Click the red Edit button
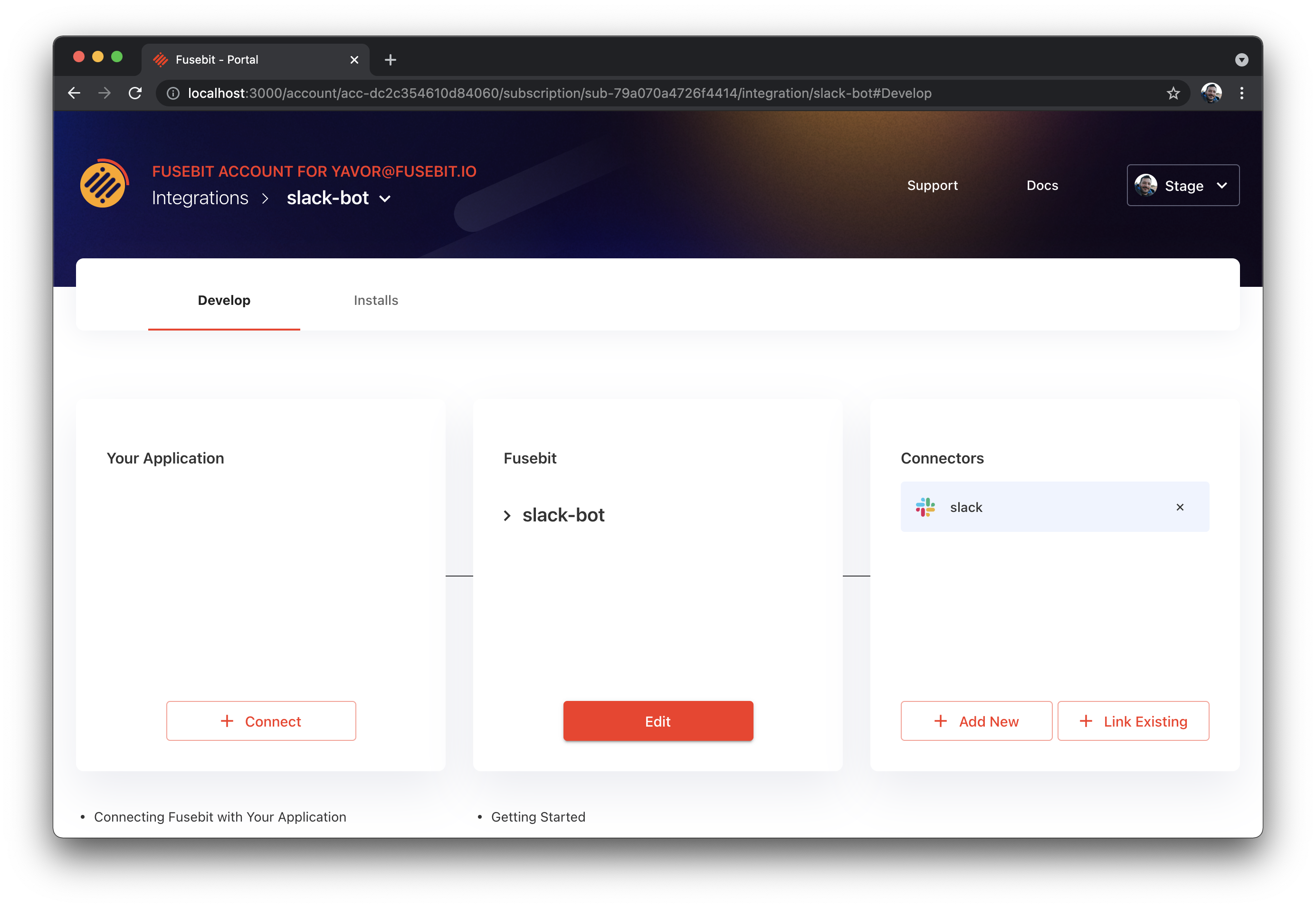This screenshot has height=908, width=1316. 658,721
